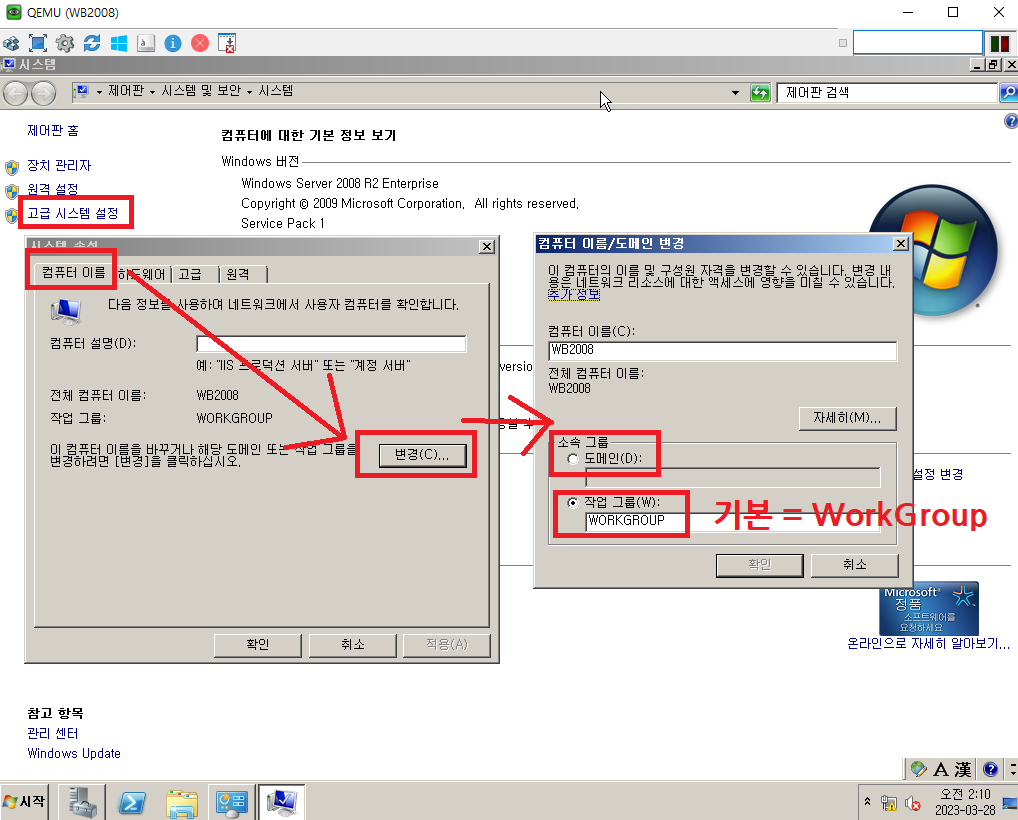Click the WORKGROUP text field

tap(733, 521)
